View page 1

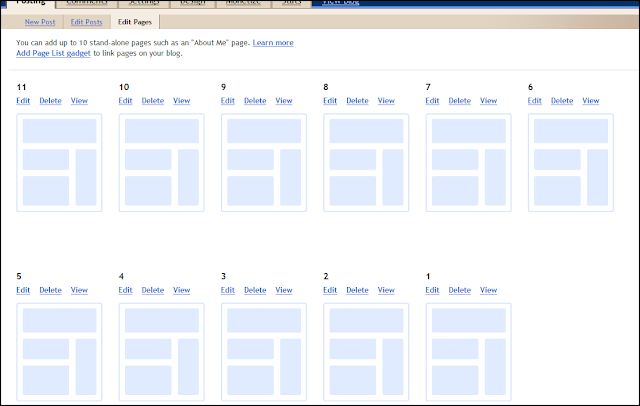click(x=489, y=290)
